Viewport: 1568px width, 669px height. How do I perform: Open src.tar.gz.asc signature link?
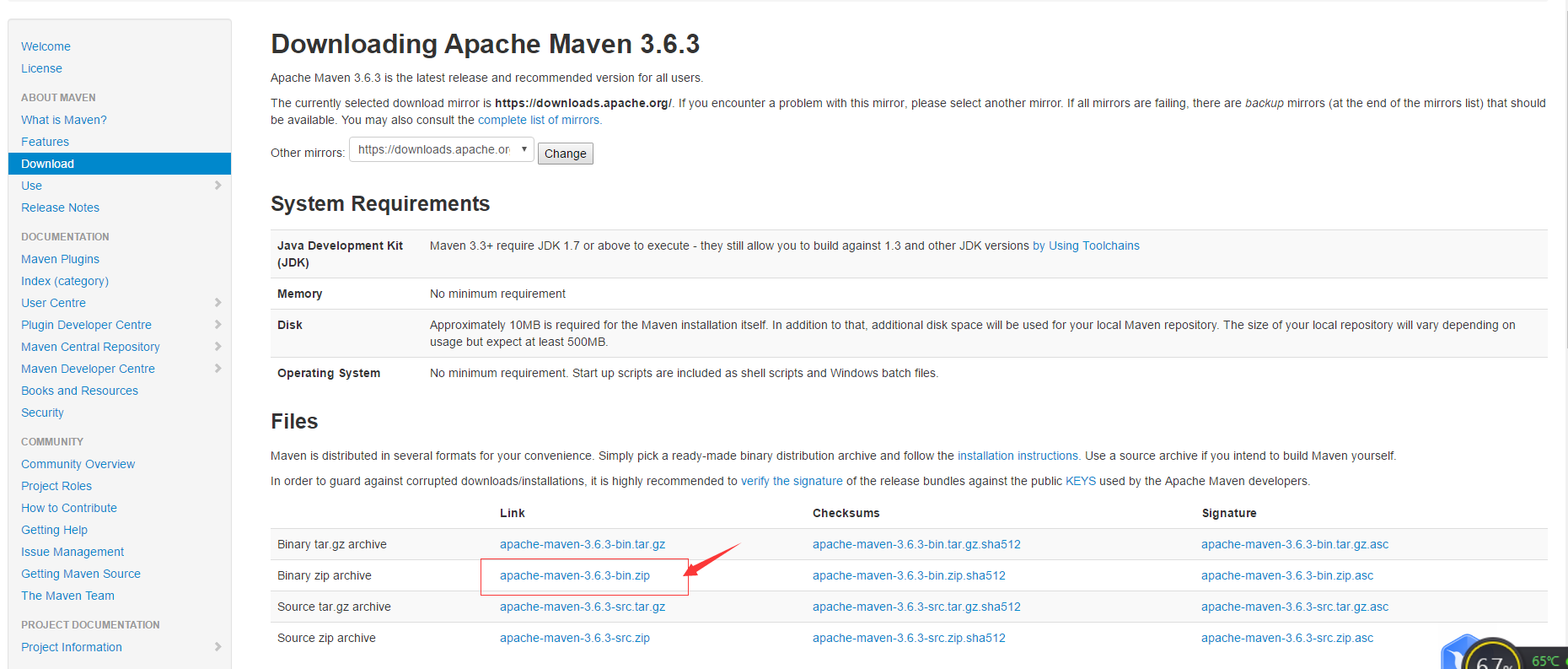(x=1295, y=607)
